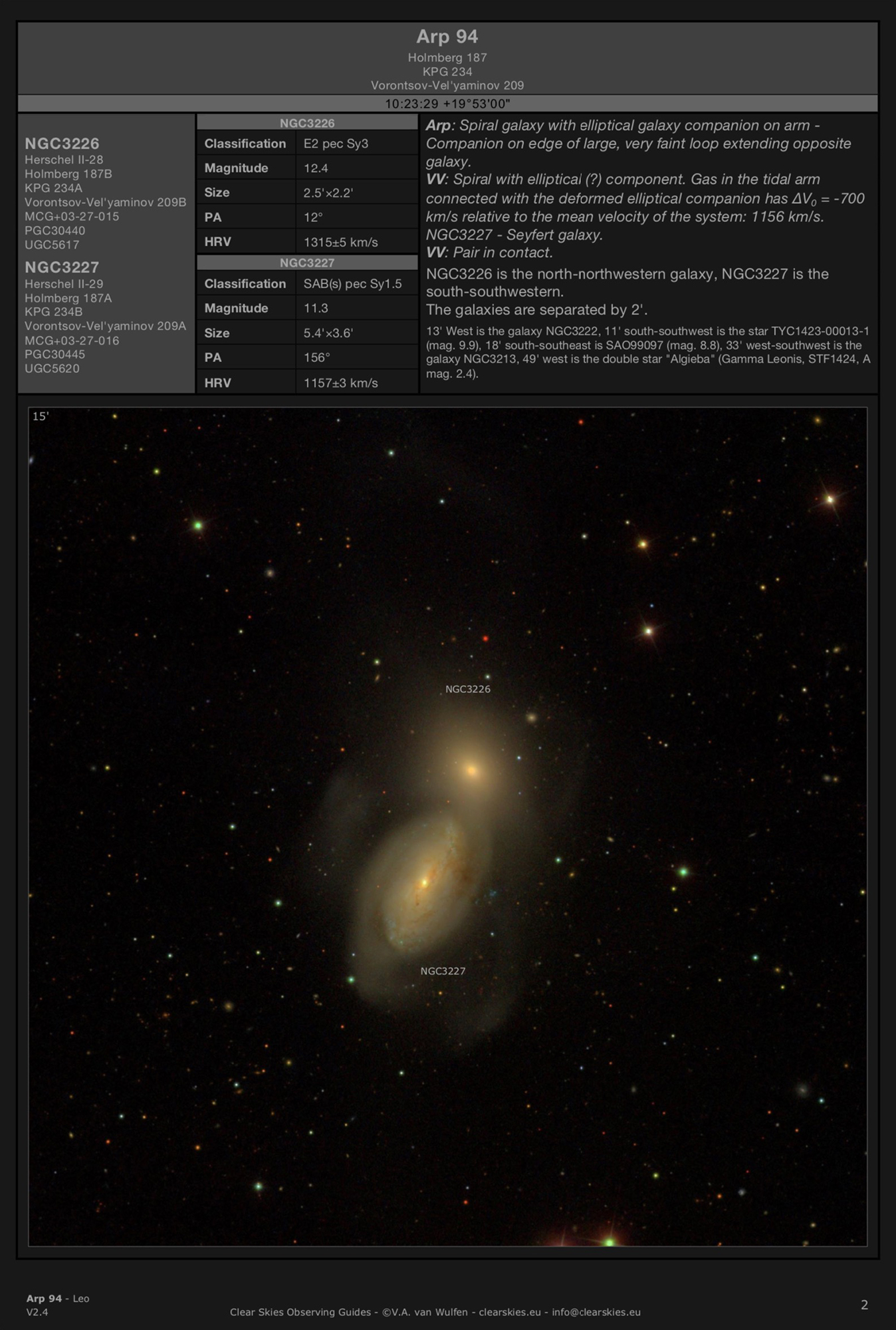Click the NGC3227 label in the image
Viewport: 896px width, 1330px height.
443,971
